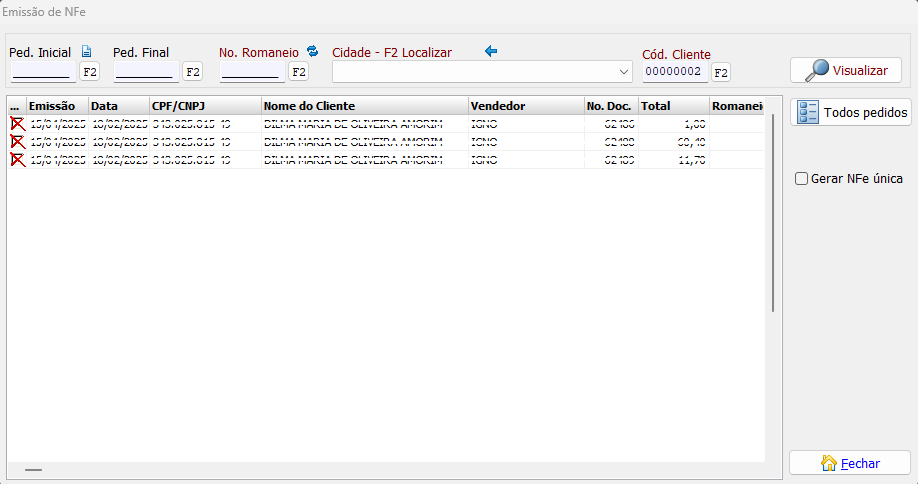Click inside the Ped. Final input field
The image size is (918, 484).
(145, 72)
